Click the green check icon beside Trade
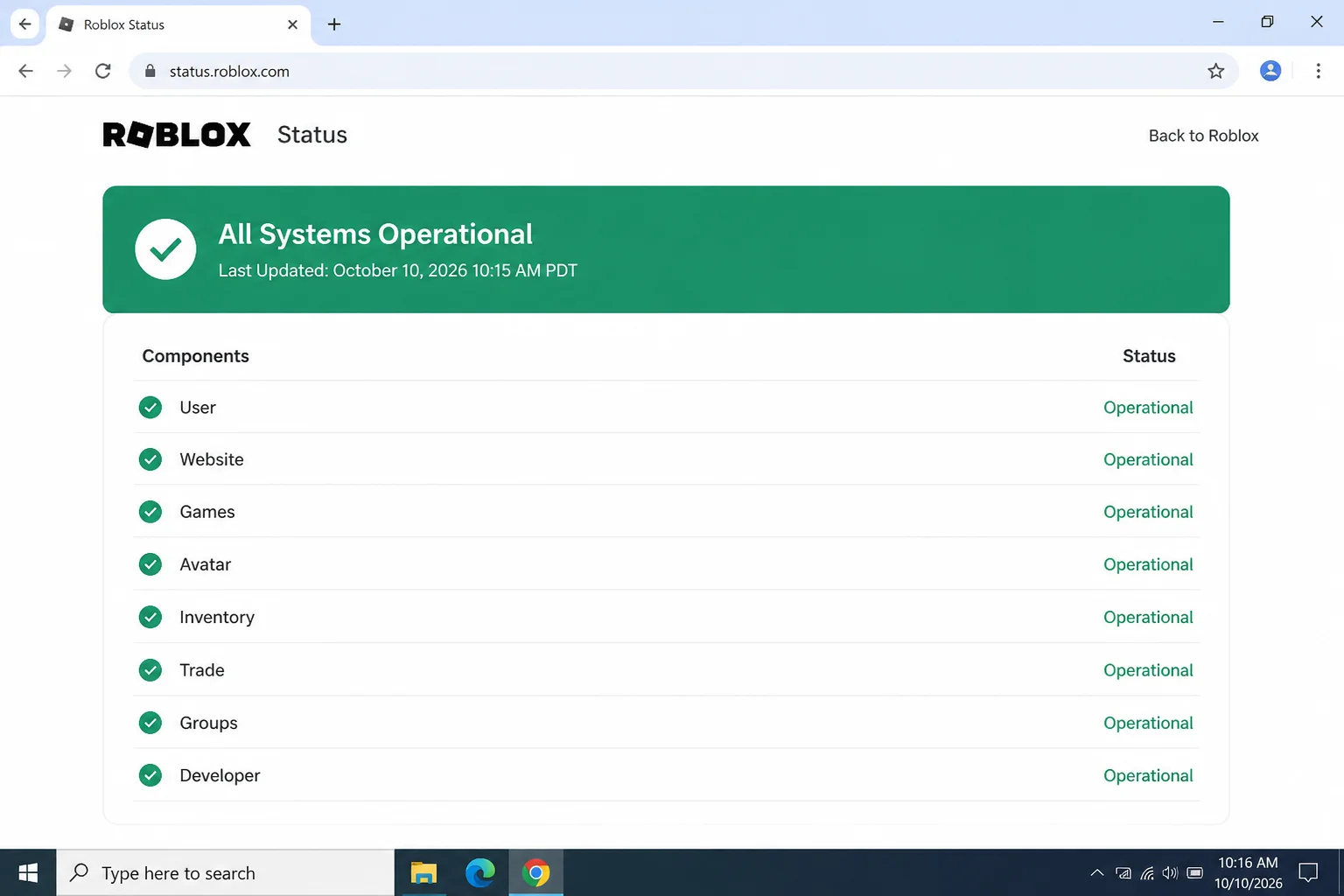The height and width of the screenshot is (896, 1344). click(150, 670)
